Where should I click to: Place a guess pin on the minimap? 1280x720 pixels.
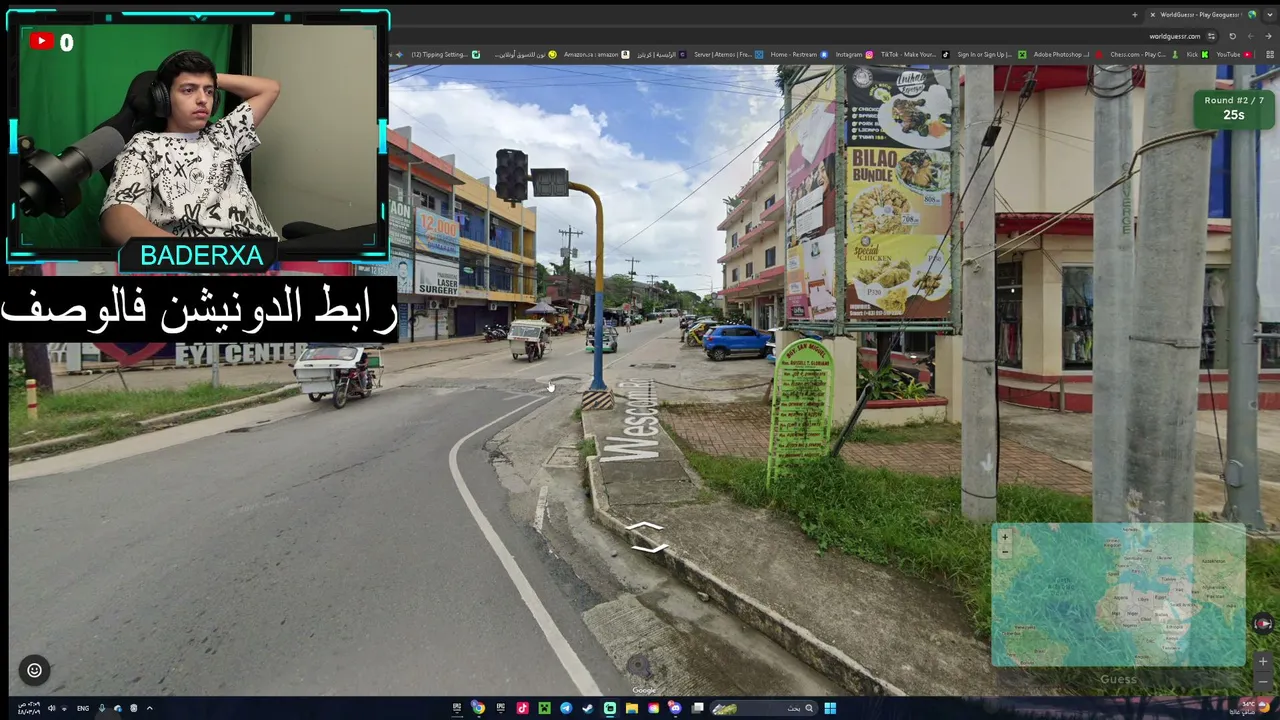[x=1118, y=594]
